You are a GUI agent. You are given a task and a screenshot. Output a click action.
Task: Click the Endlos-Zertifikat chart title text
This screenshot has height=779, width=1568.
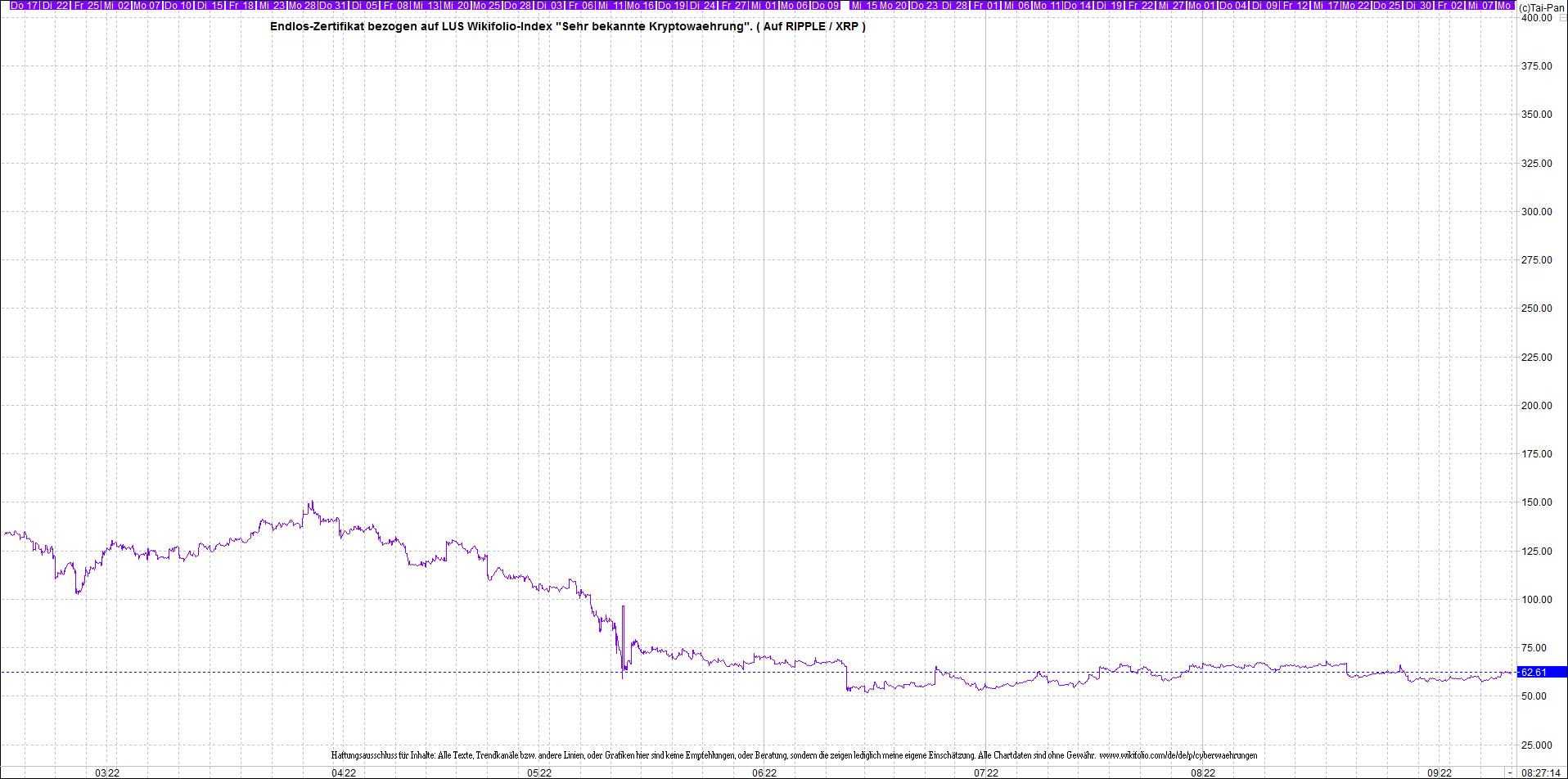pyautogui.click(x=567, y=26)
